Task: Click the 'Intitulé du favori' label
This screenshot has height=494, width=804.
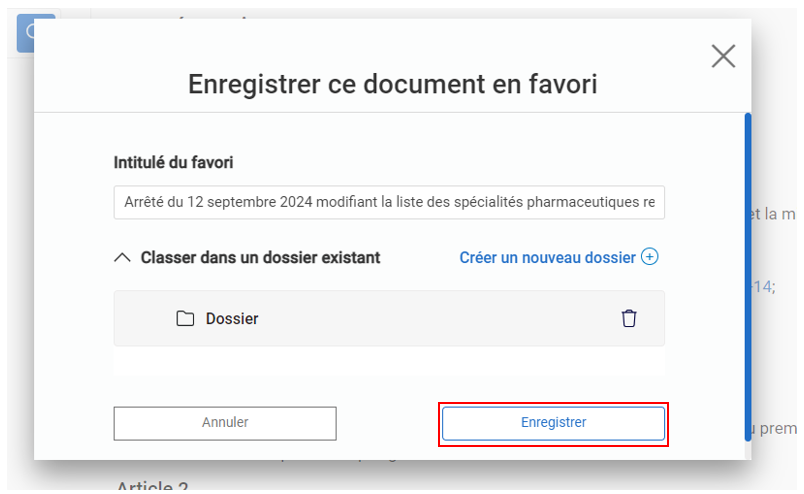Action: 174,162
